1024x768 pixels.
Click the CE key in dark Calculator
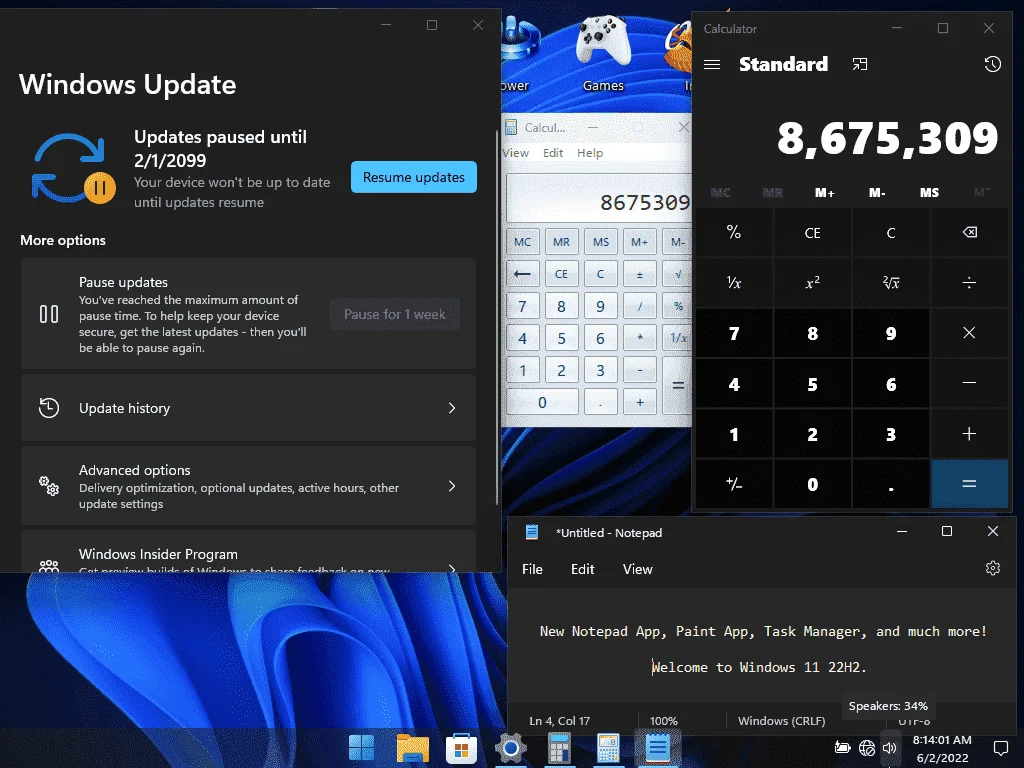coord(812,232)
